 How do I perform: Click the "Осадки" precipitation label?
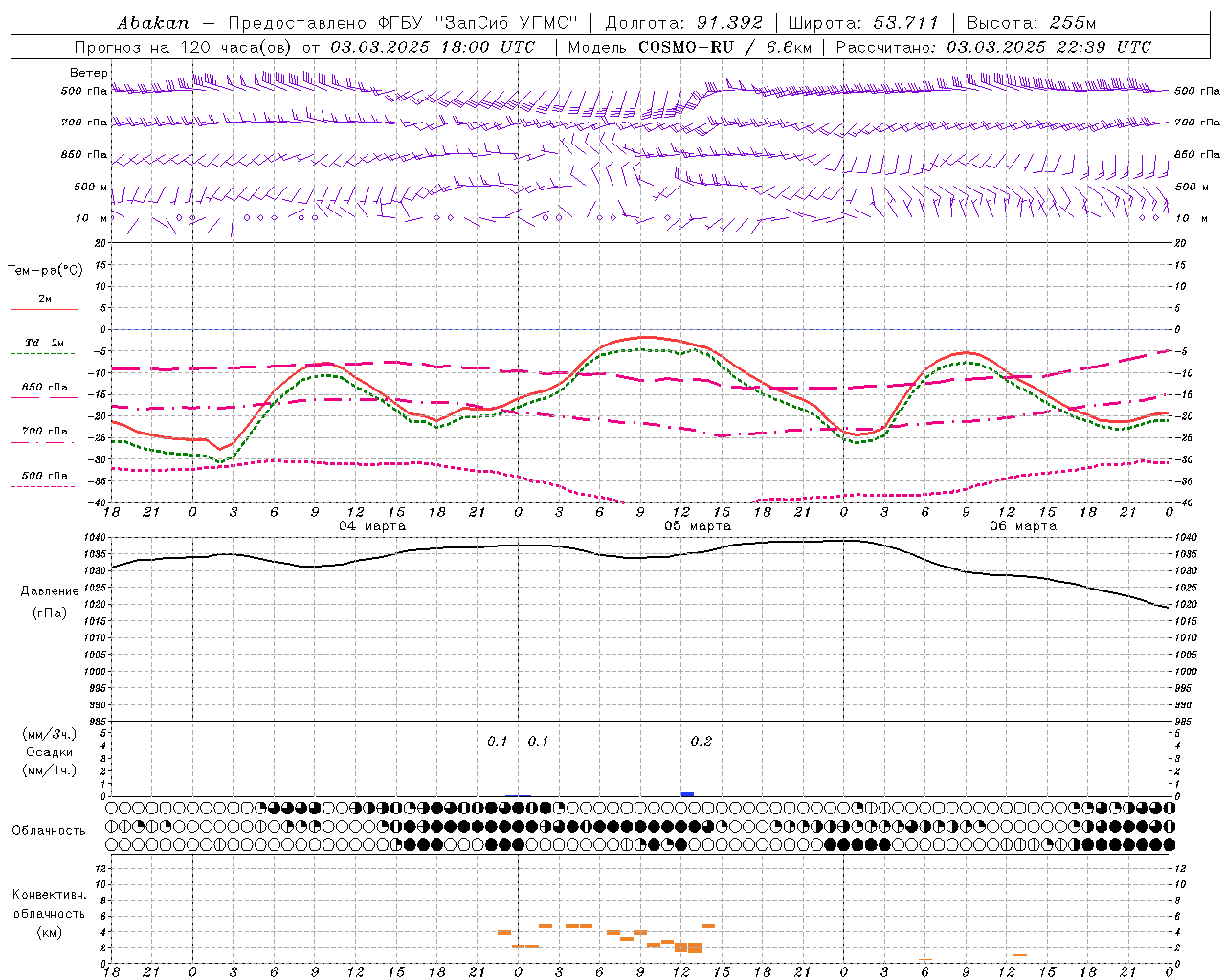click(x=50, y=753)
